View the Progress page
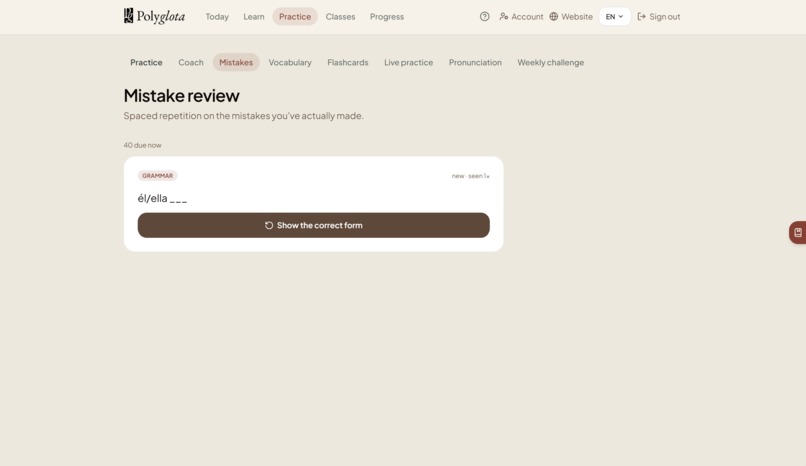This screenshot has height=466, width=806. coord(387,16)
